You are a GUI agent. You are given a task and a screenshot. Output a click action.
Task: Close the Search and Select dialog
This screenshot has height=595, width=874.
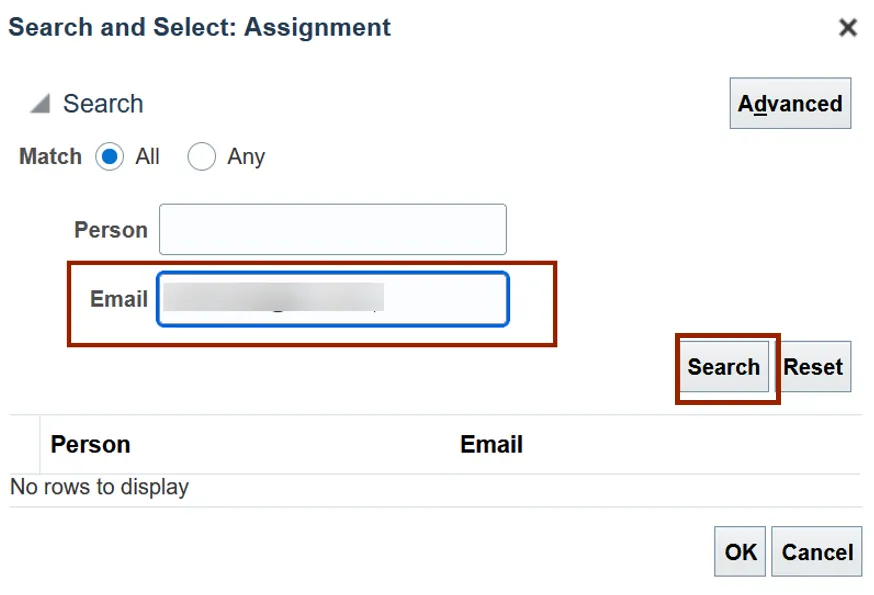[x=848, y=28]
